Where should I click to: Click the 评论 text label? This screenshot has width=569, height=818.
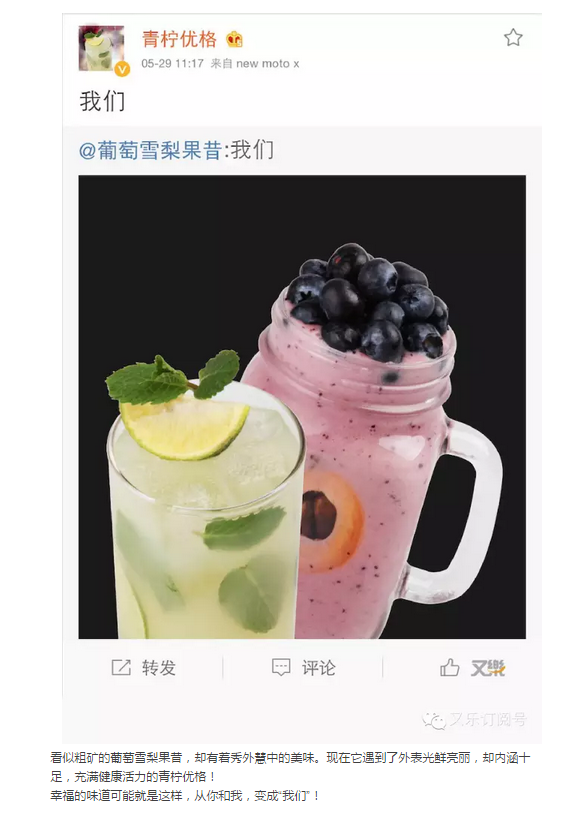tap(318, 668)
